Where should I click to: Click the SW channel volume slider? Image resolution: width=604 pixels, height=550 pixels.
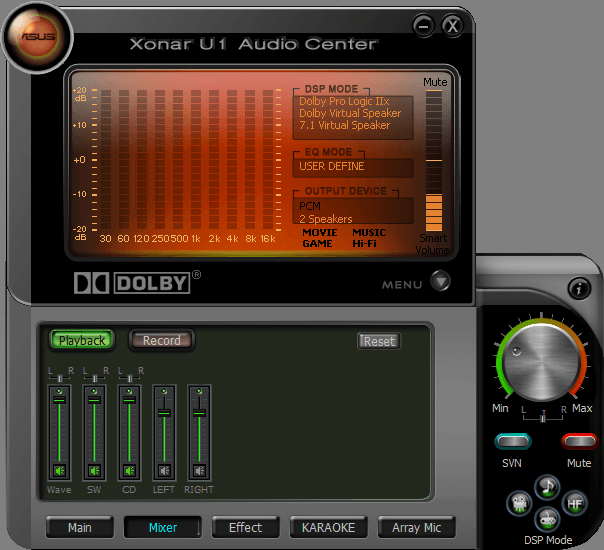click(x=94, y=400)
